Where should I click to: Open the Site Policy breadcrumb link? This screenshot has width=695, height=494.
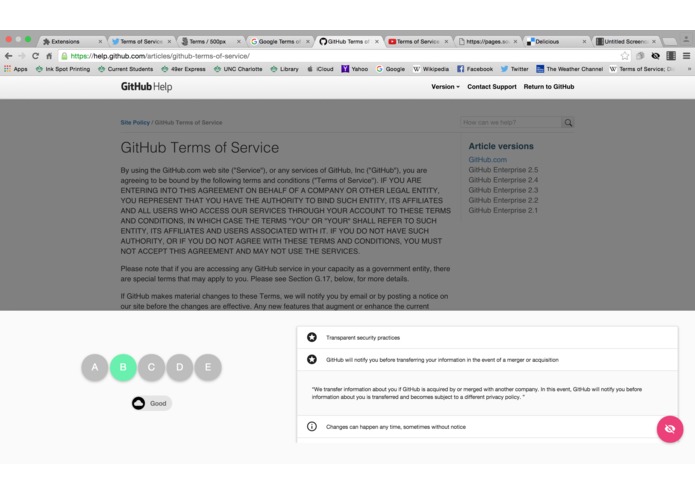(135, 122)
